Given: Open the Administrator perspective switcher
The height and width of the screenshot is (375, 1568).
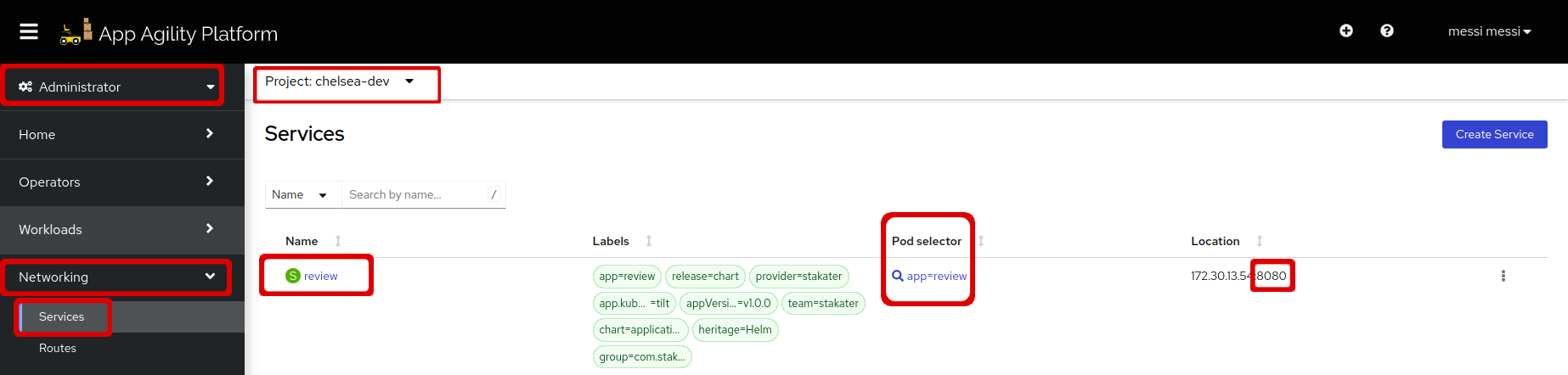Looking at the screenshot, I should click(116, 87).
